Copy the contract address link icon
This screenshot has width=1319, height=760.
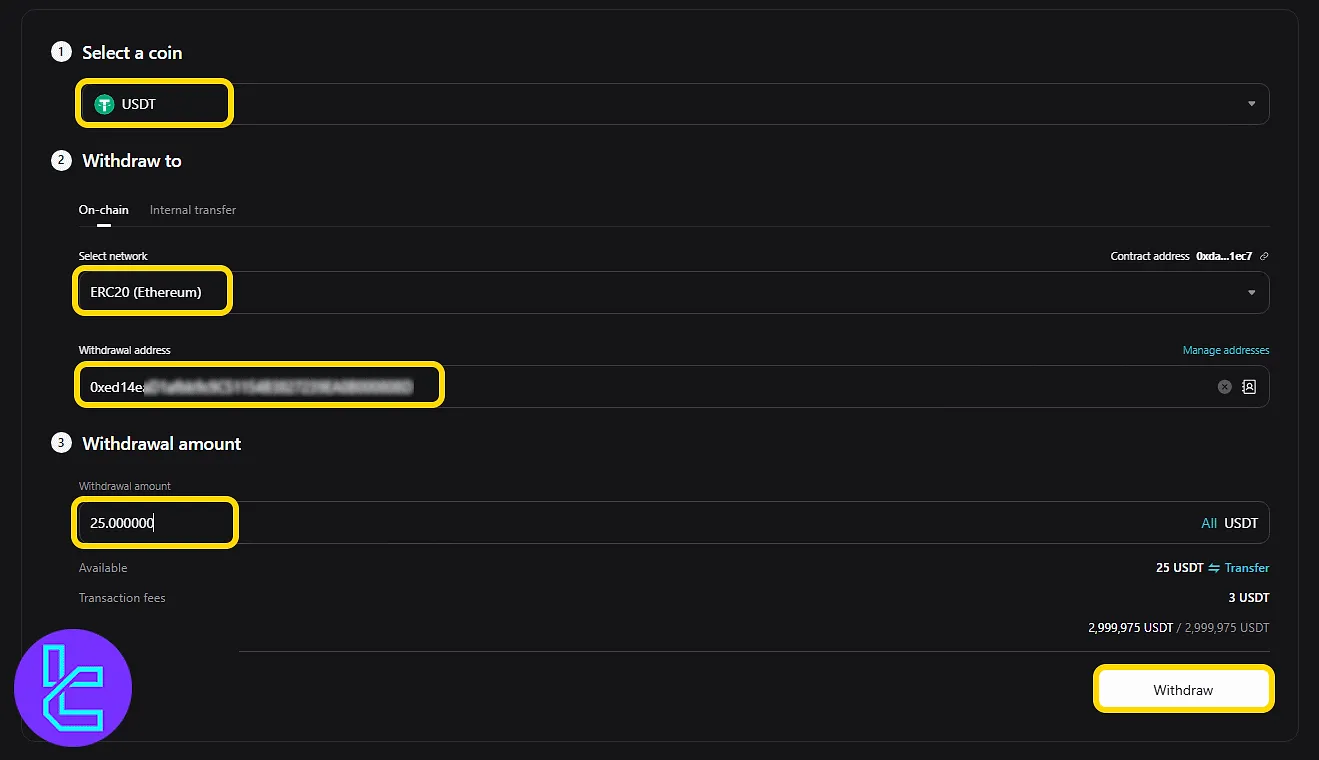[x=1264, y=256]
